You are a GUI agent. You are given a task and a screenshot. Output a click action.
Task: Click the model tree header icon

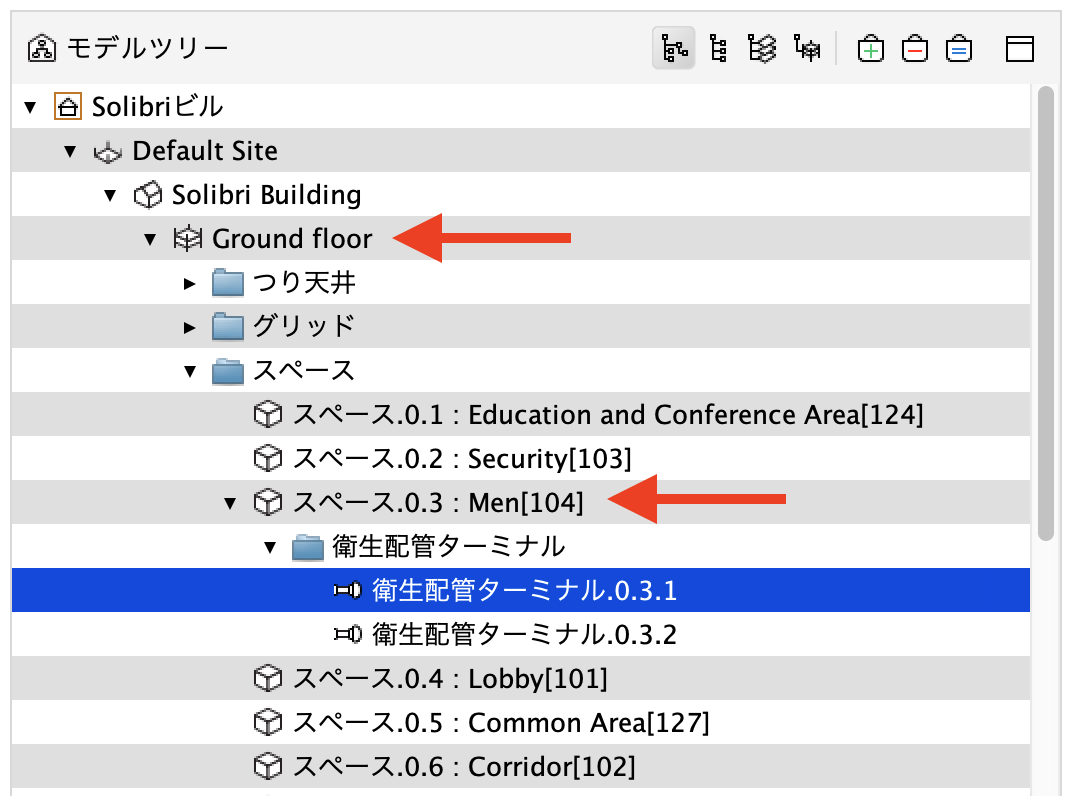tap(42, 48)
